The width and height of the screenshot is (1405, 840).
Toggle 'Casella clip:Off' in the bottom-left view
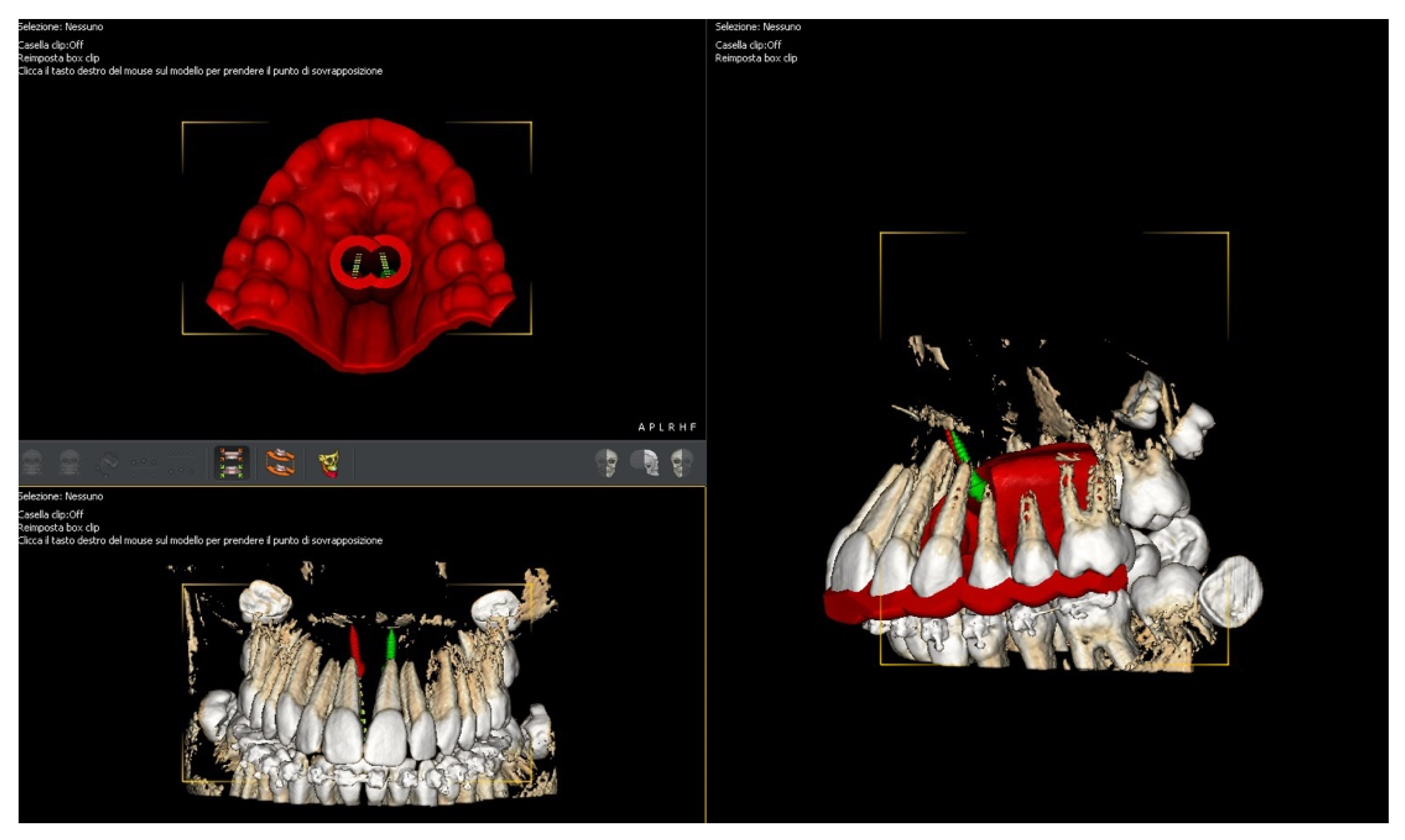click(x=51, y=515)
